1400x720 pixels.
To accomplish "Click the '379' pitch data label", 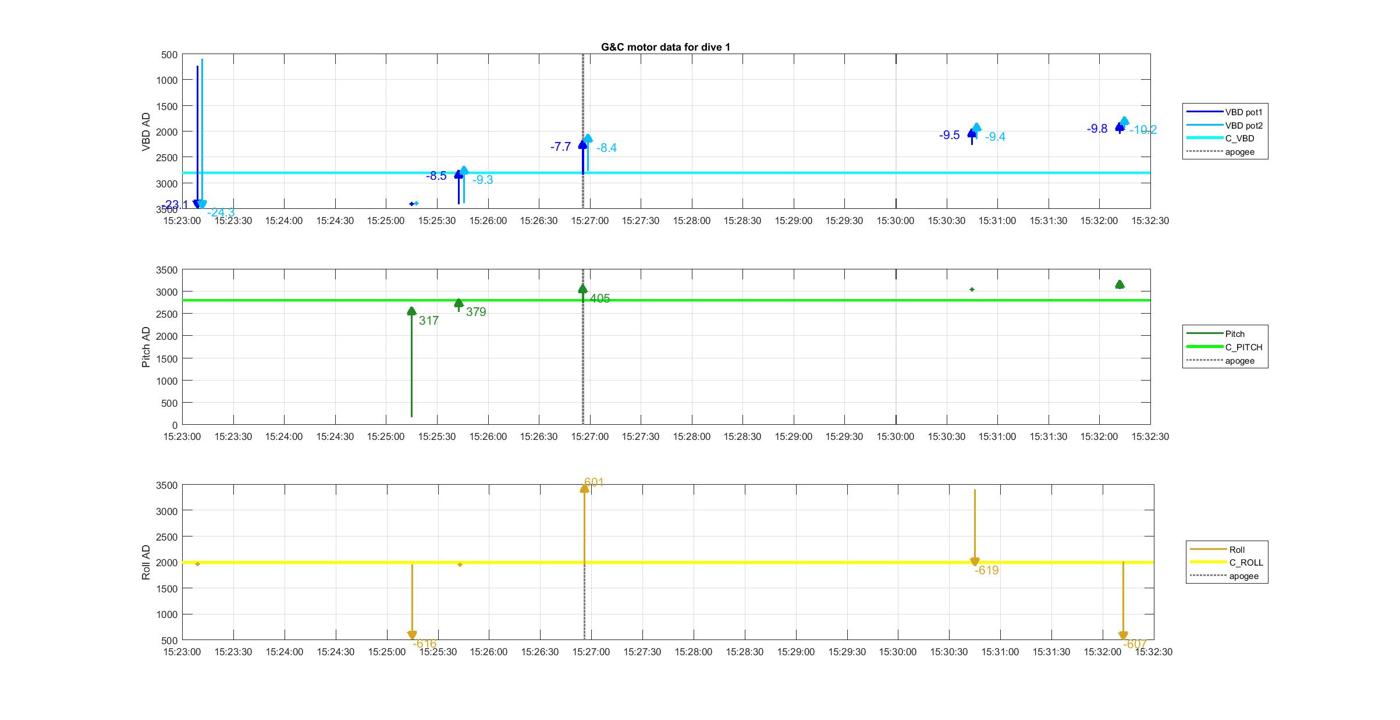I will click(476, 312).
